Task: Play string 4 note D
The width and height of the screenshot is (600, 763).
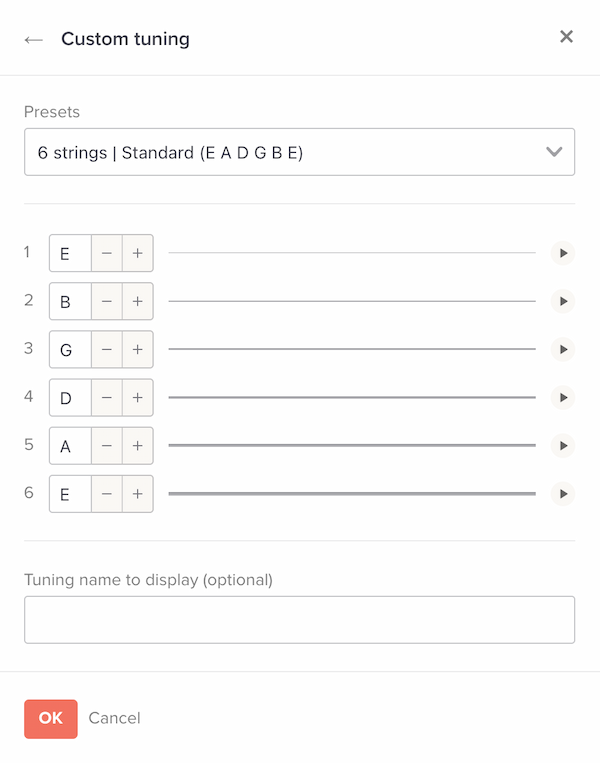Action: [x=563, y=397]
